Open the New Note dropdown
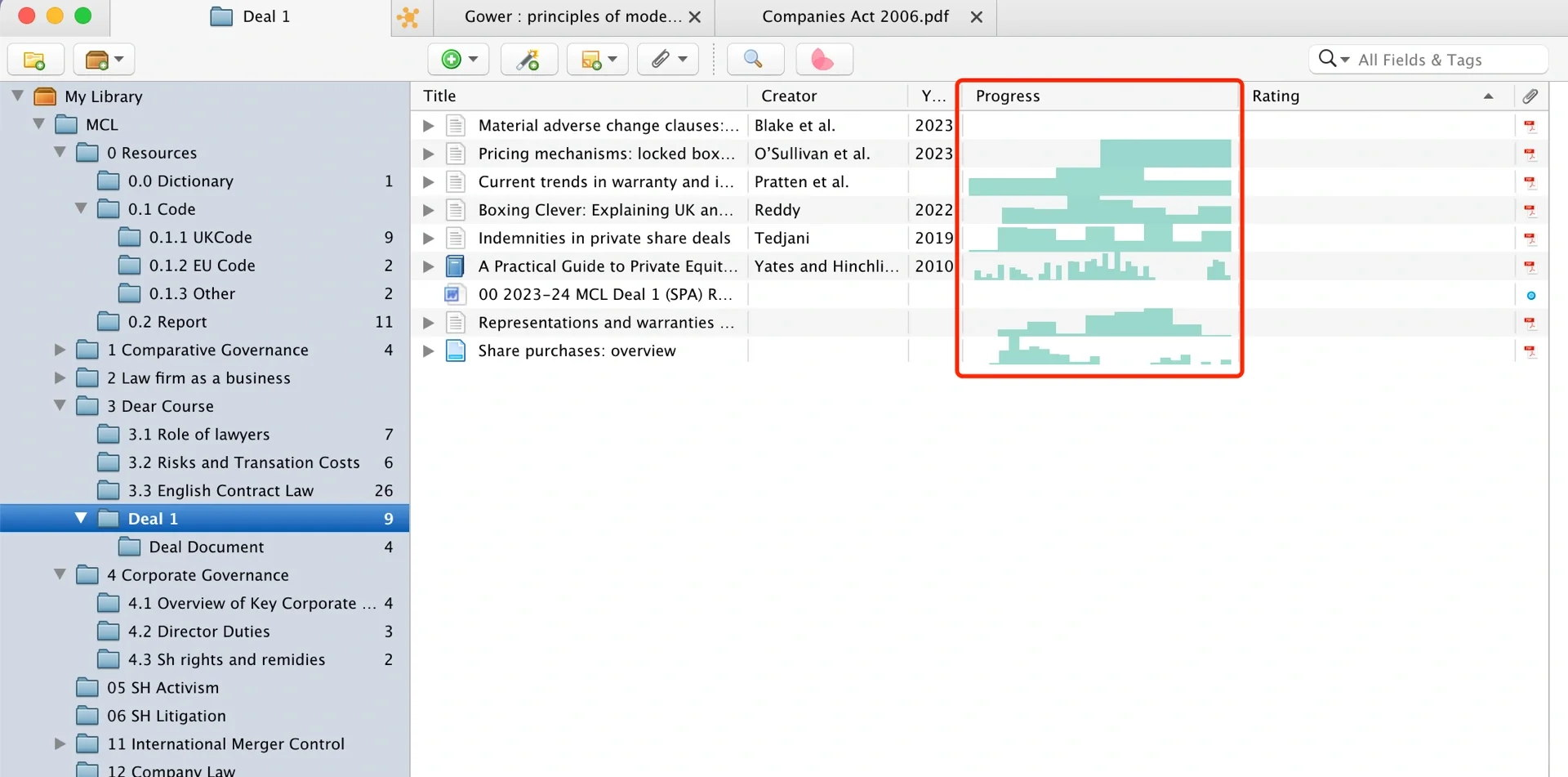1568x777 pixels. (x=598, y=60)
